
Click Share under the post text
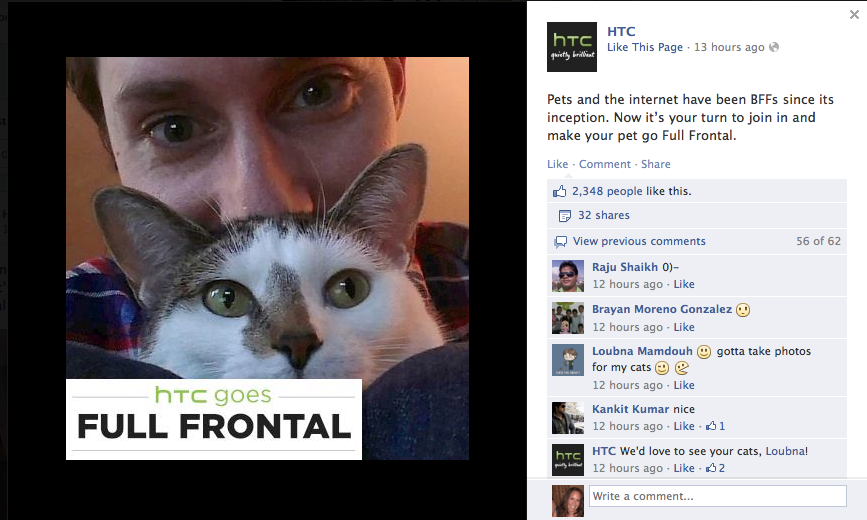[x=656, y=164]
